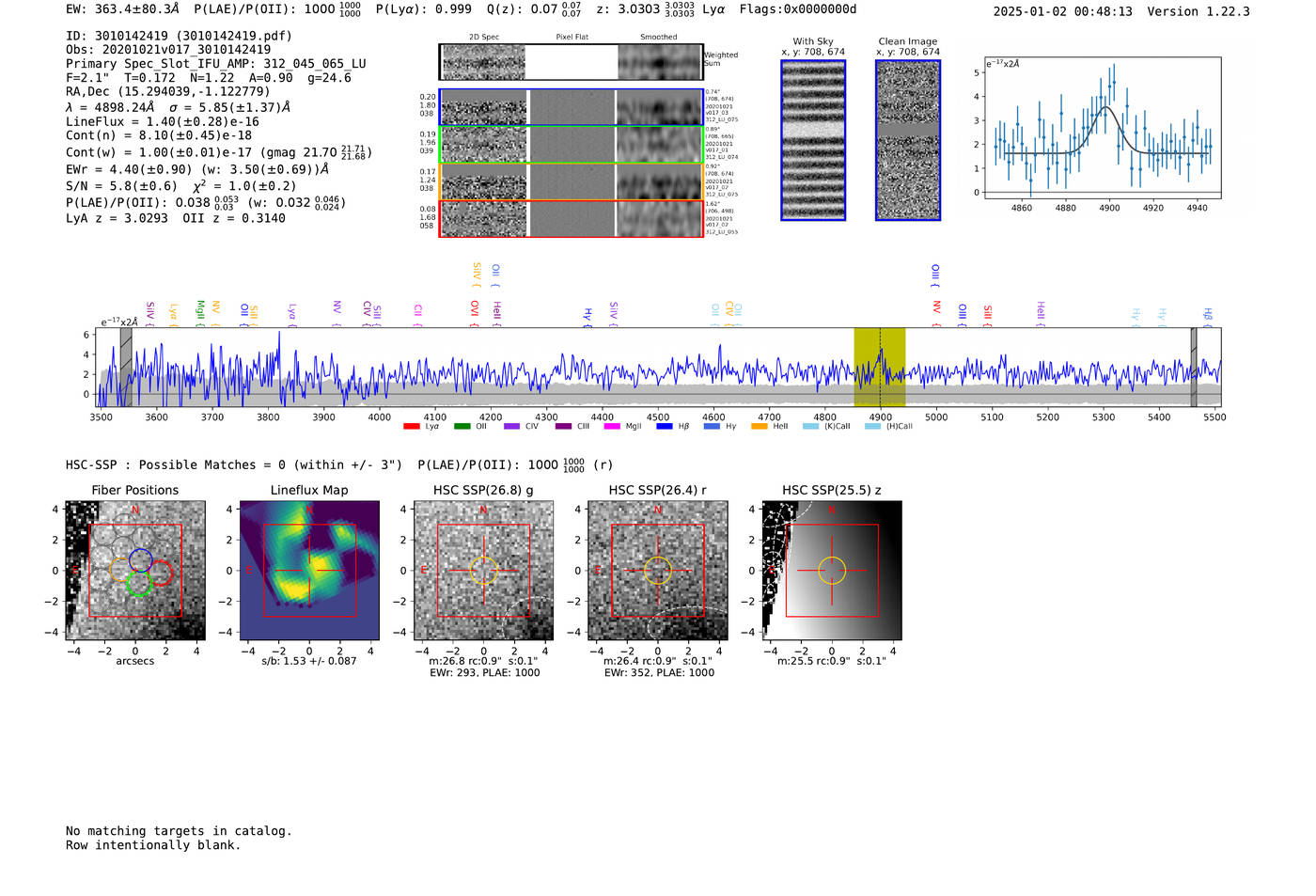1316x896 pixels.
Task: Click the green fiber circle in Fiber Positions
Action: [x=138, y=584]
